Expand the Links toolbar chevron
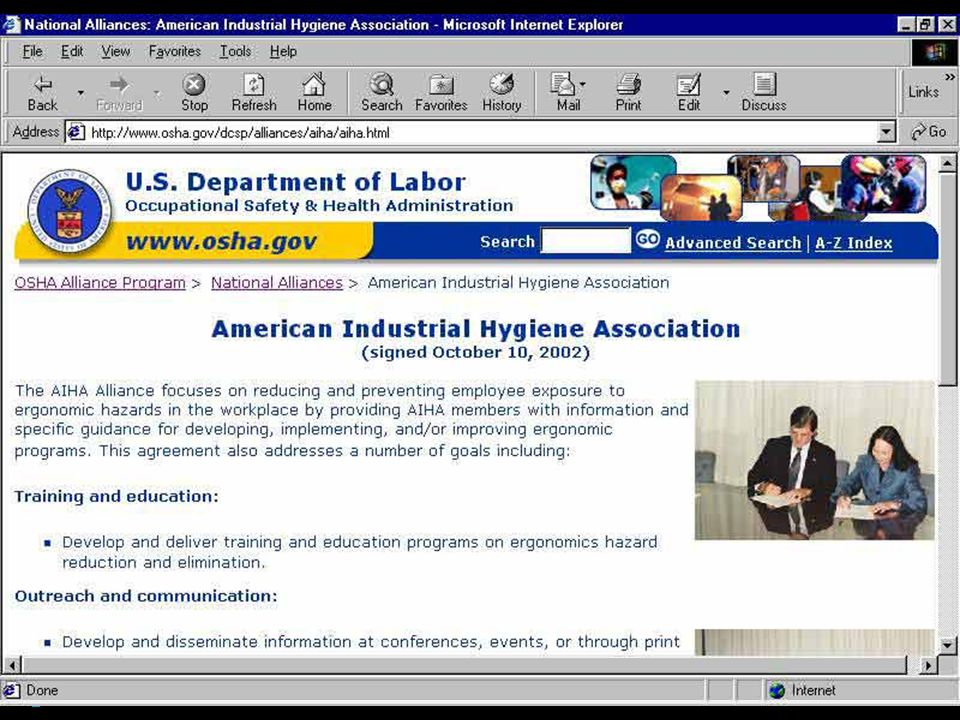This screenshot has height=720, width=960. tap(950, 77)
